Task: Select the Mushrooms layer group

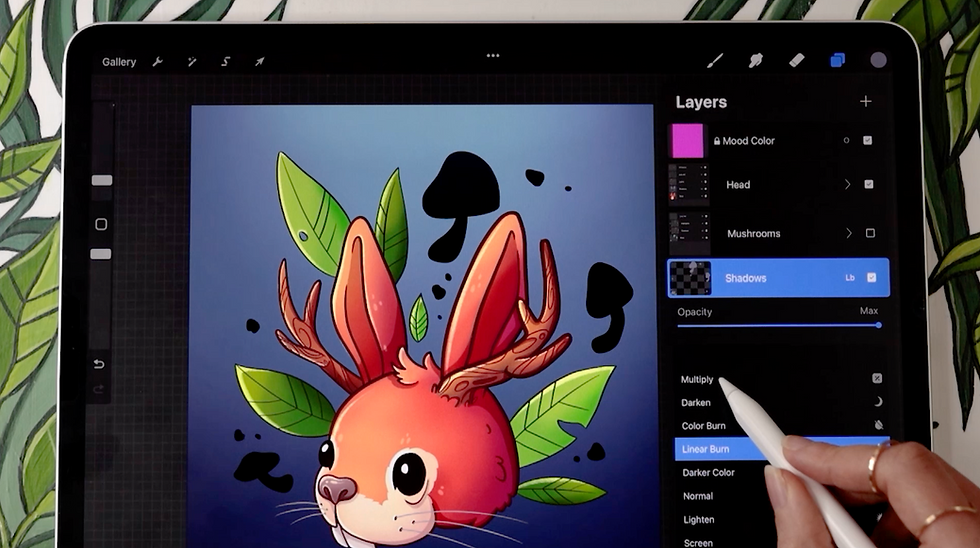Action: (778, 233)
